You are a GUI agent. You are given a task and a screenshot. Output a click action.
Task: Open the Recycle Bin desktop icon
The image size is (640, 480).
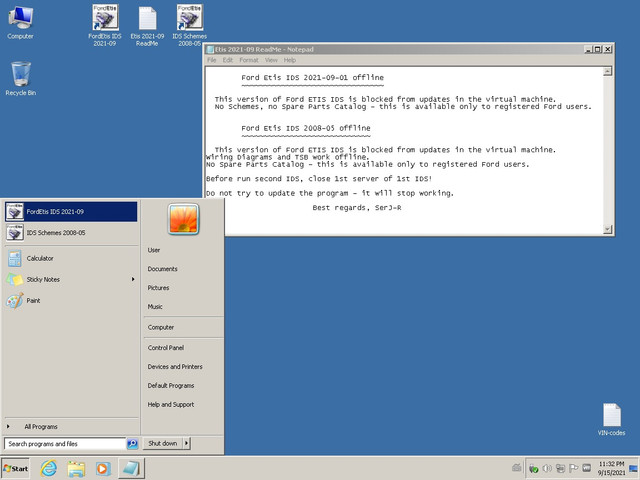tap(20, 78)
